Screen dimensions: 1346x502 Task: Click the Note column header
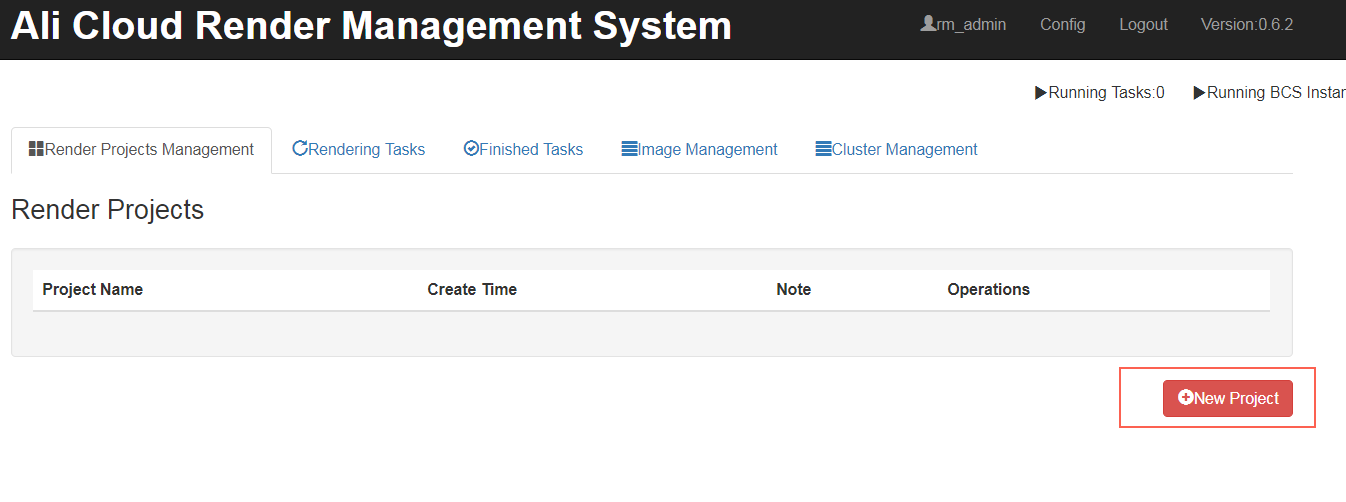pos(794,290)
